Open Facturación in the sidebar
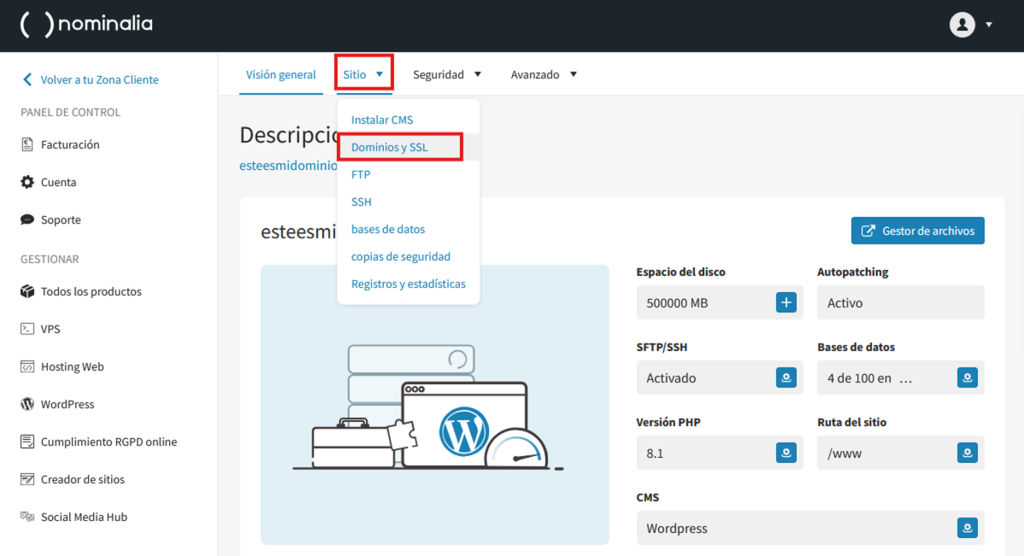Screen dimensions: 1024x556 70,144
